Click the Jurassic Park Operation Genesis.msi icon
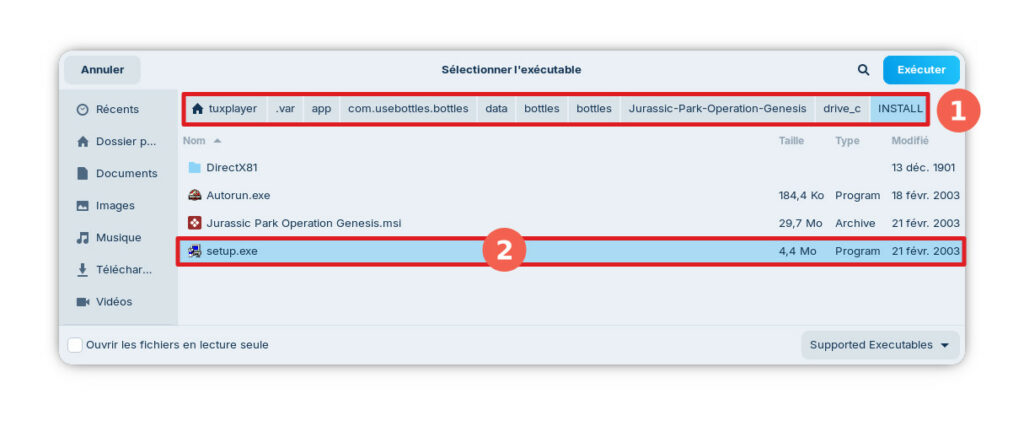Image resolution: width=1024 pixels, height=432 pixels. click(195, 223)
